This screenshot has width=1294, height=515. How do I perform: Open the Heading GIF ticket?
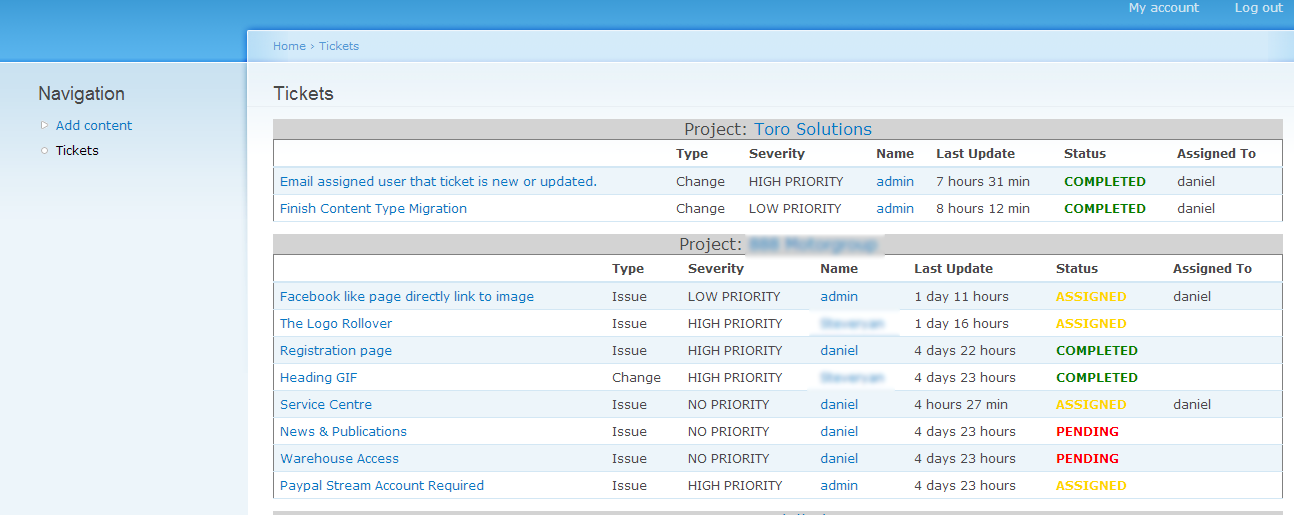pos(318,377)
